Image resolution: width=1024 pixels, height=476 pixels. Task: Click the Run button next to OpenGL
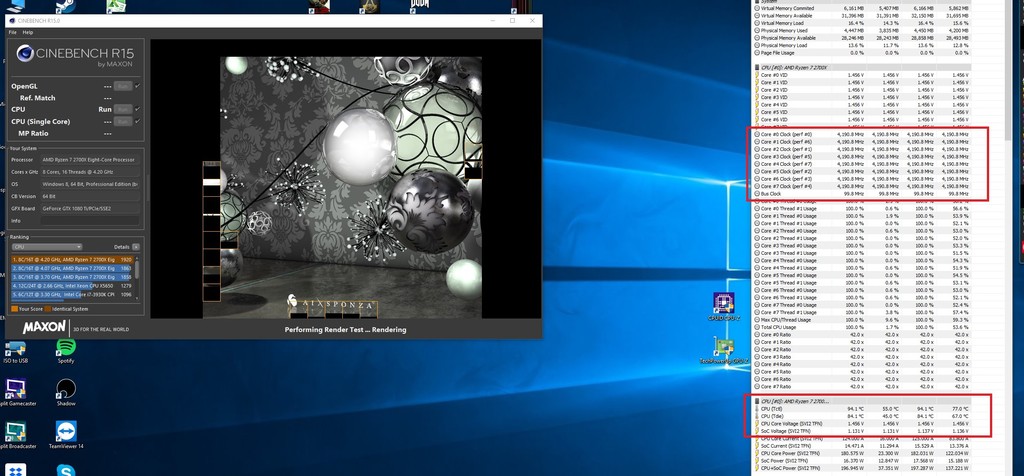123,86
